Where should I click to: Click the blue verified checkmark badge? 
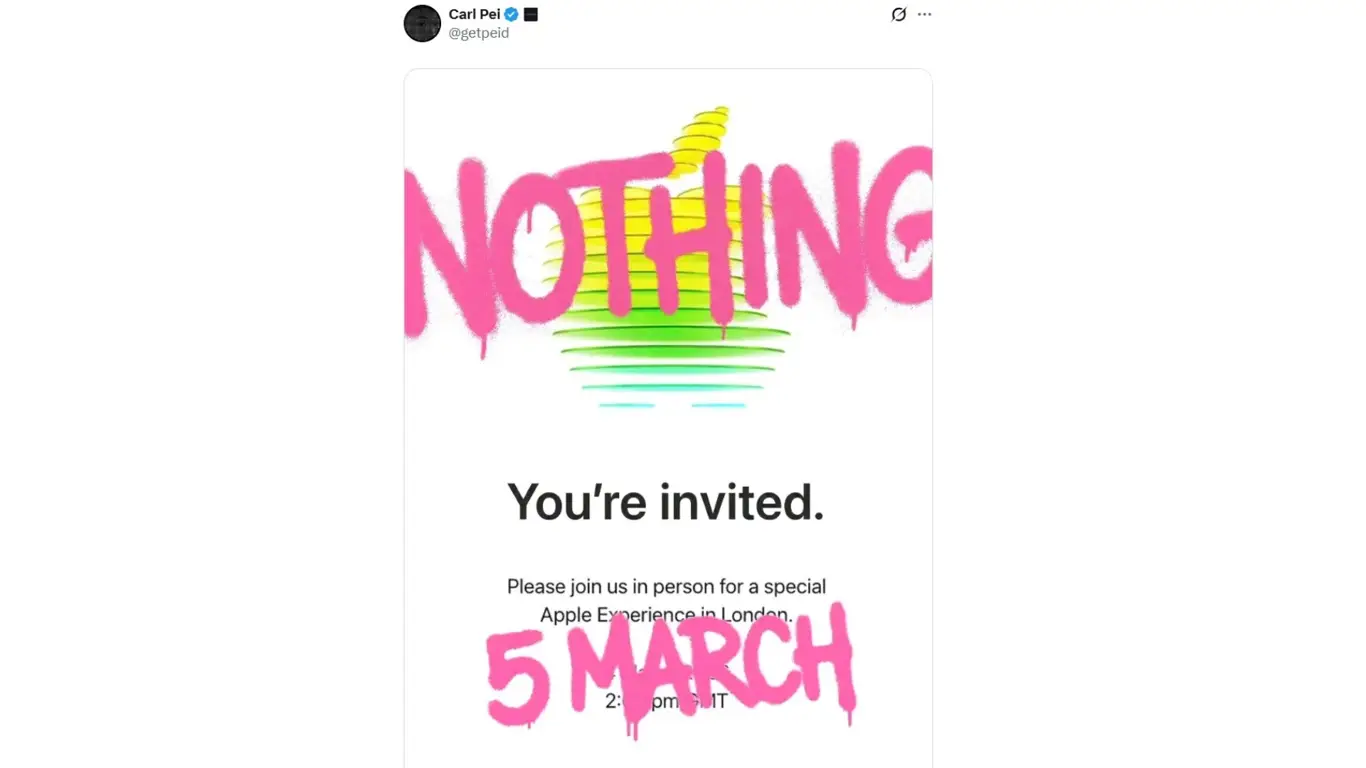pyautogui.click(x=511, y=14)
